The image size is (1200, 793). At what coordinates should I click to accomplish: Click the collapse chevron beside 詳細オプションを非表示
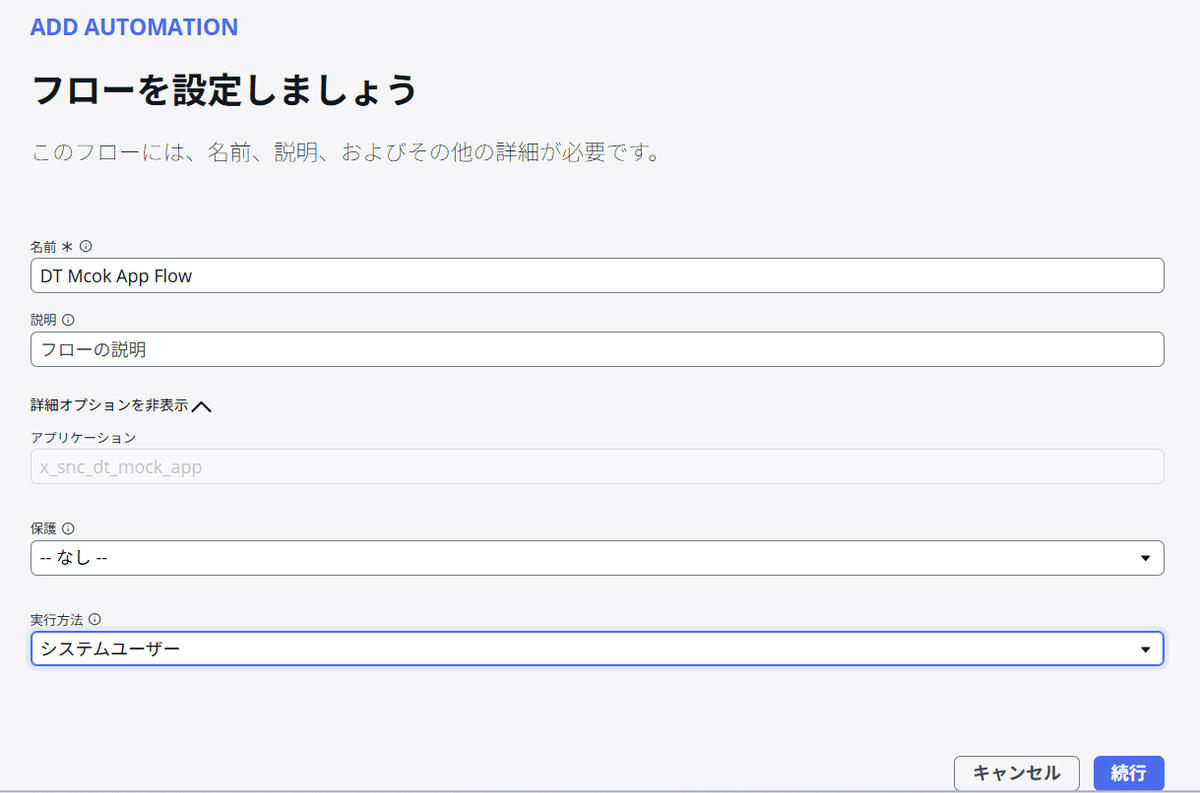(x=202, y=406)
